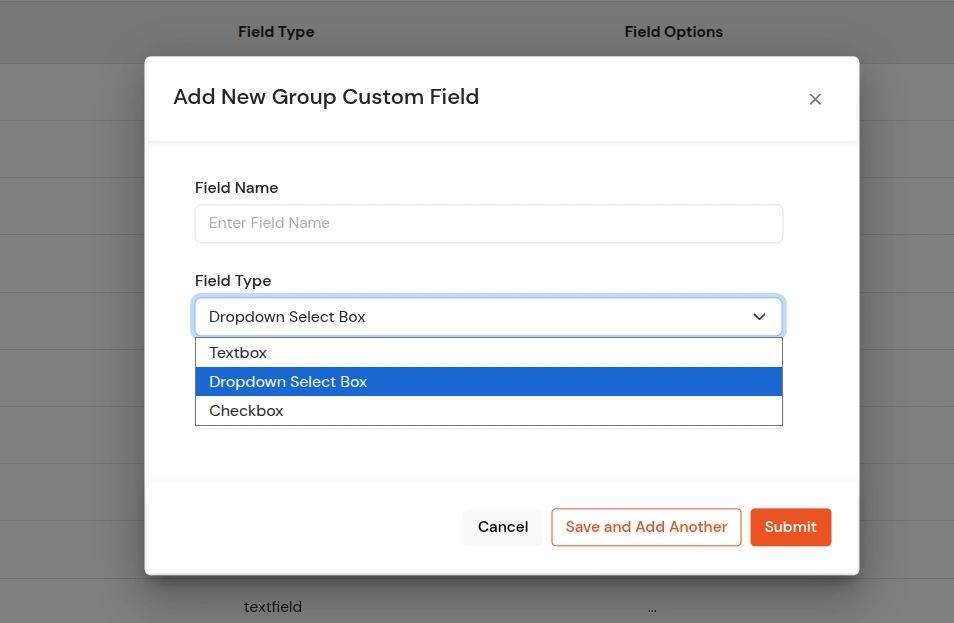This screenshot has height=623, width=954.
Task: Open the Field Type chevron arrow
Action: coord(759,316)
